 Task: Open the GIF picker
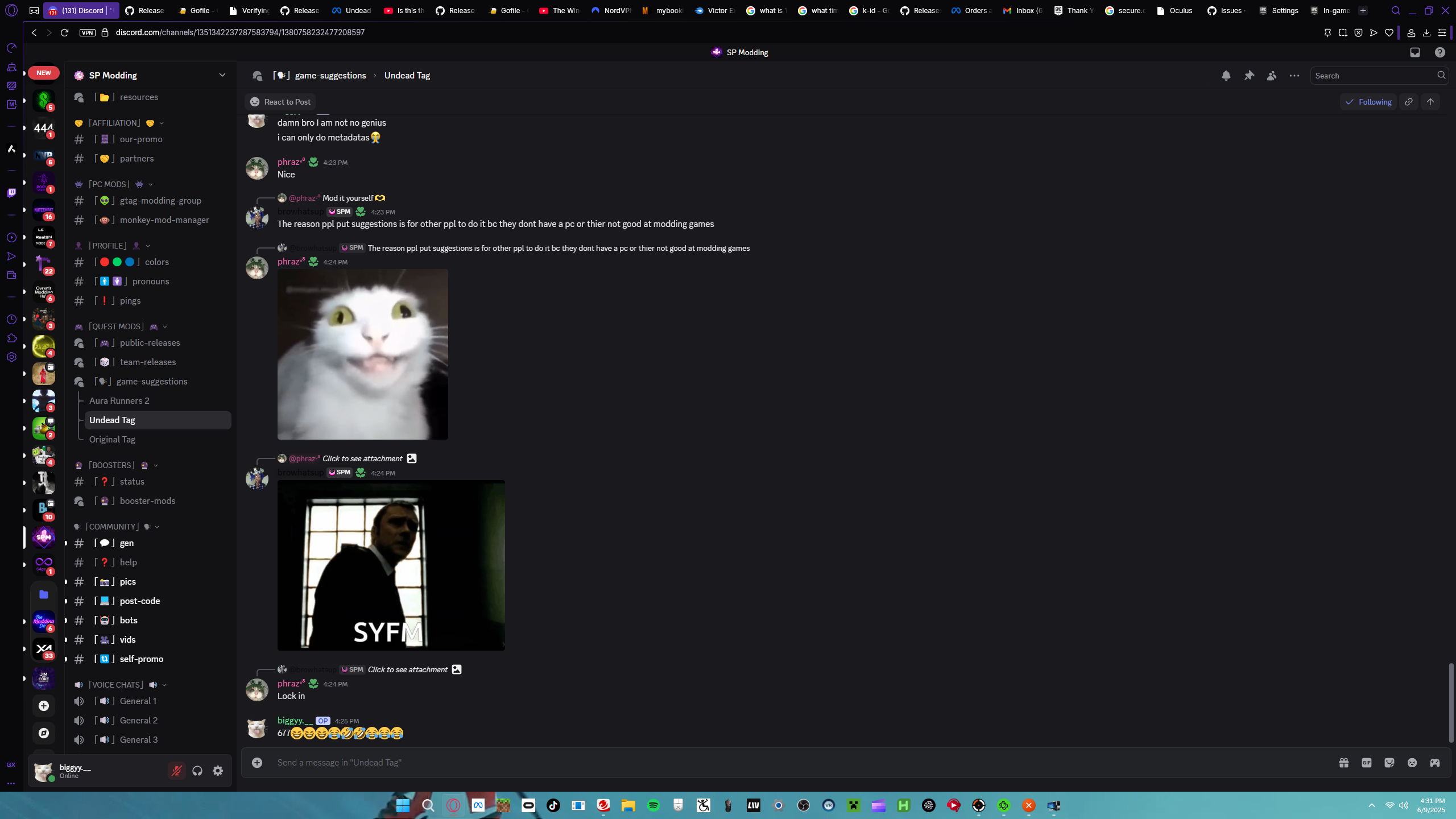coord(1367,763)
